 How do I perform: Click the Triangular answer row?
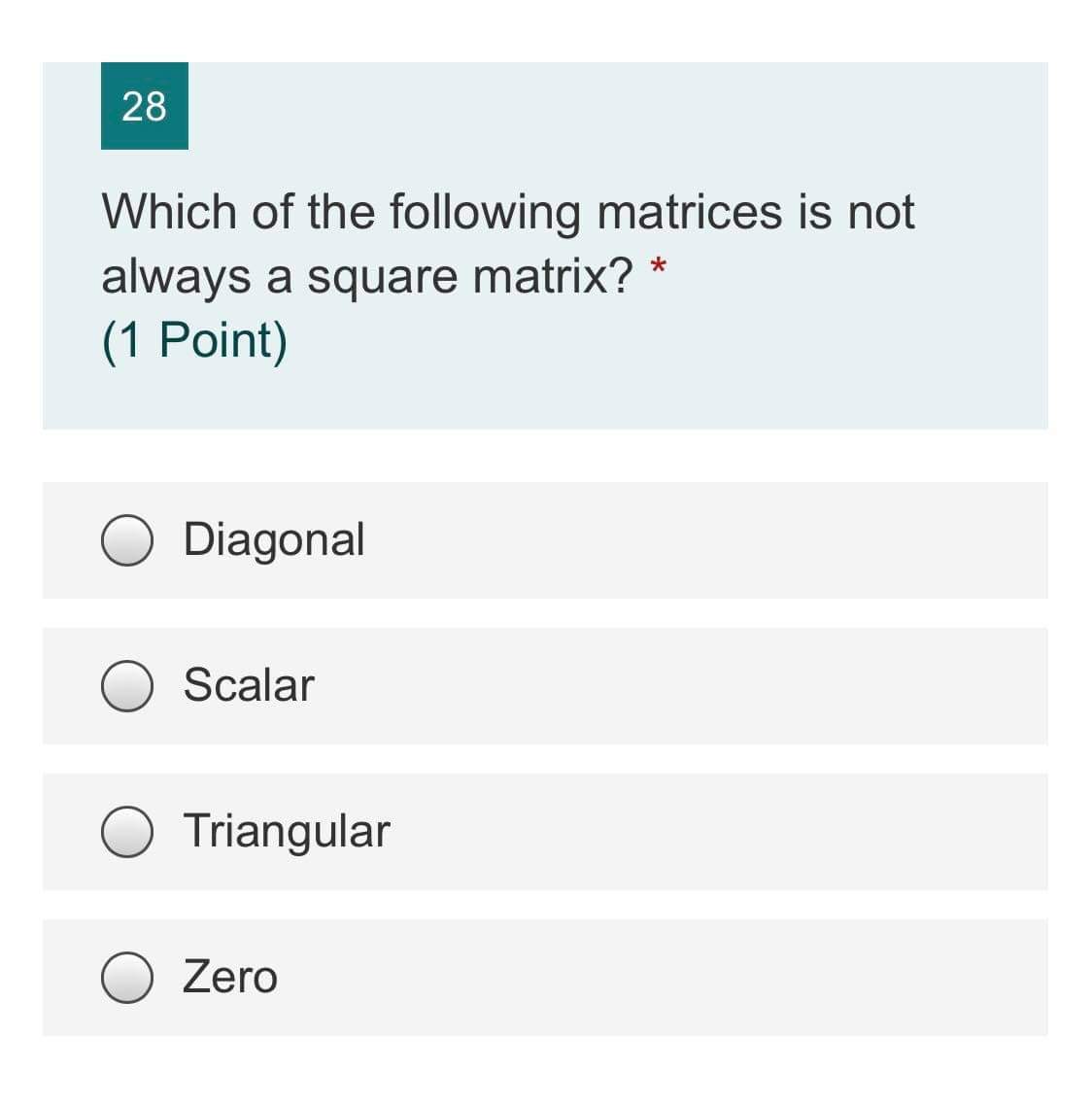pos(544,833)
